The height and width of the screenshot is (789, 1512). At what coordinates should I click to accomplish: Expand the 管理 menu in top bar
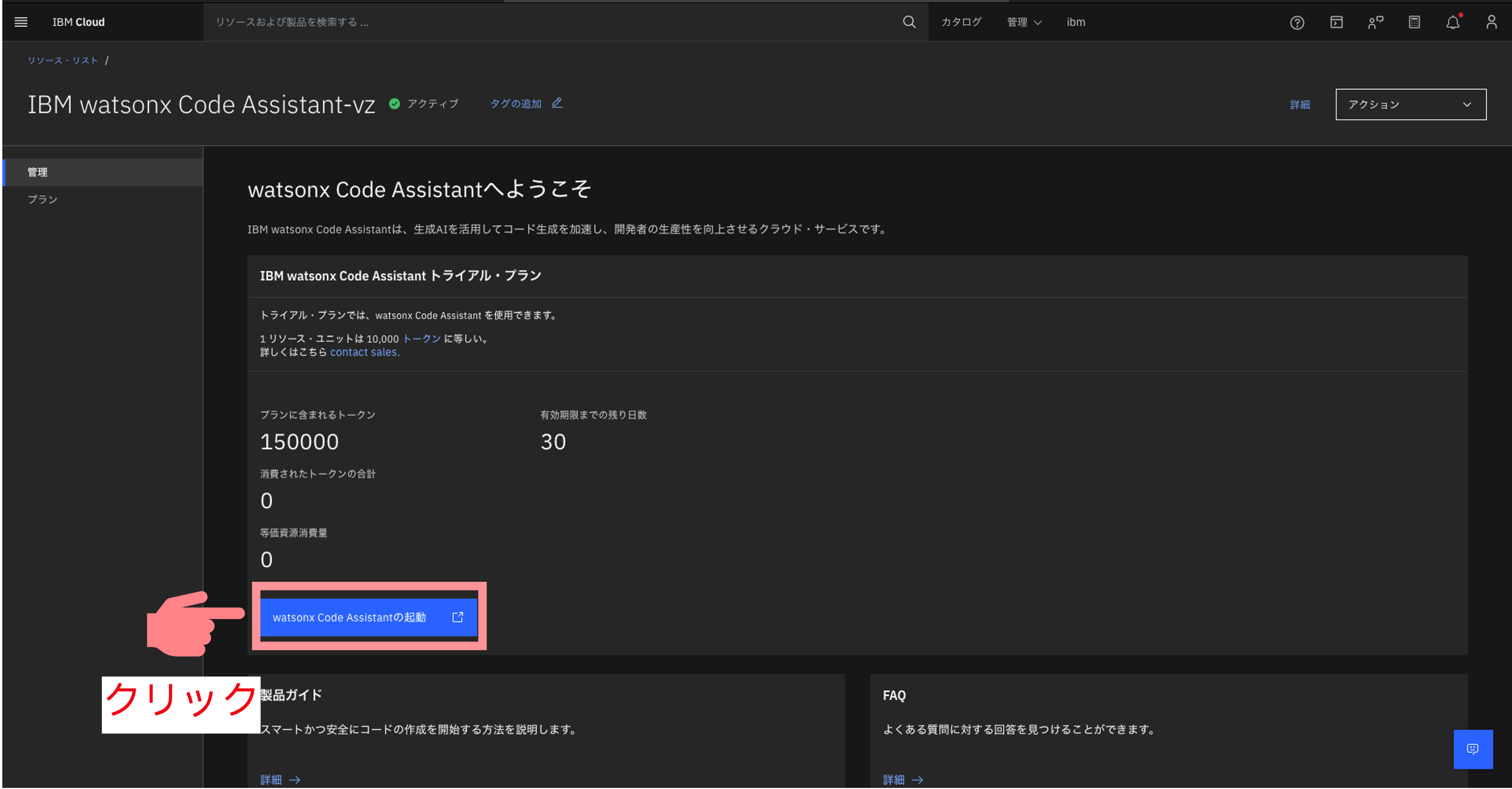pos(1024,22)
